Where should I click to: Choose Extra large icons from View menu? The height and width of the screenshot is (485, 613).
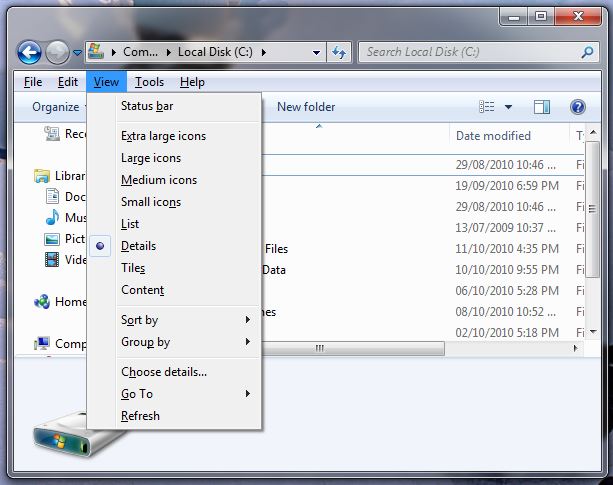pyautogui.click(x=163, y=136)
